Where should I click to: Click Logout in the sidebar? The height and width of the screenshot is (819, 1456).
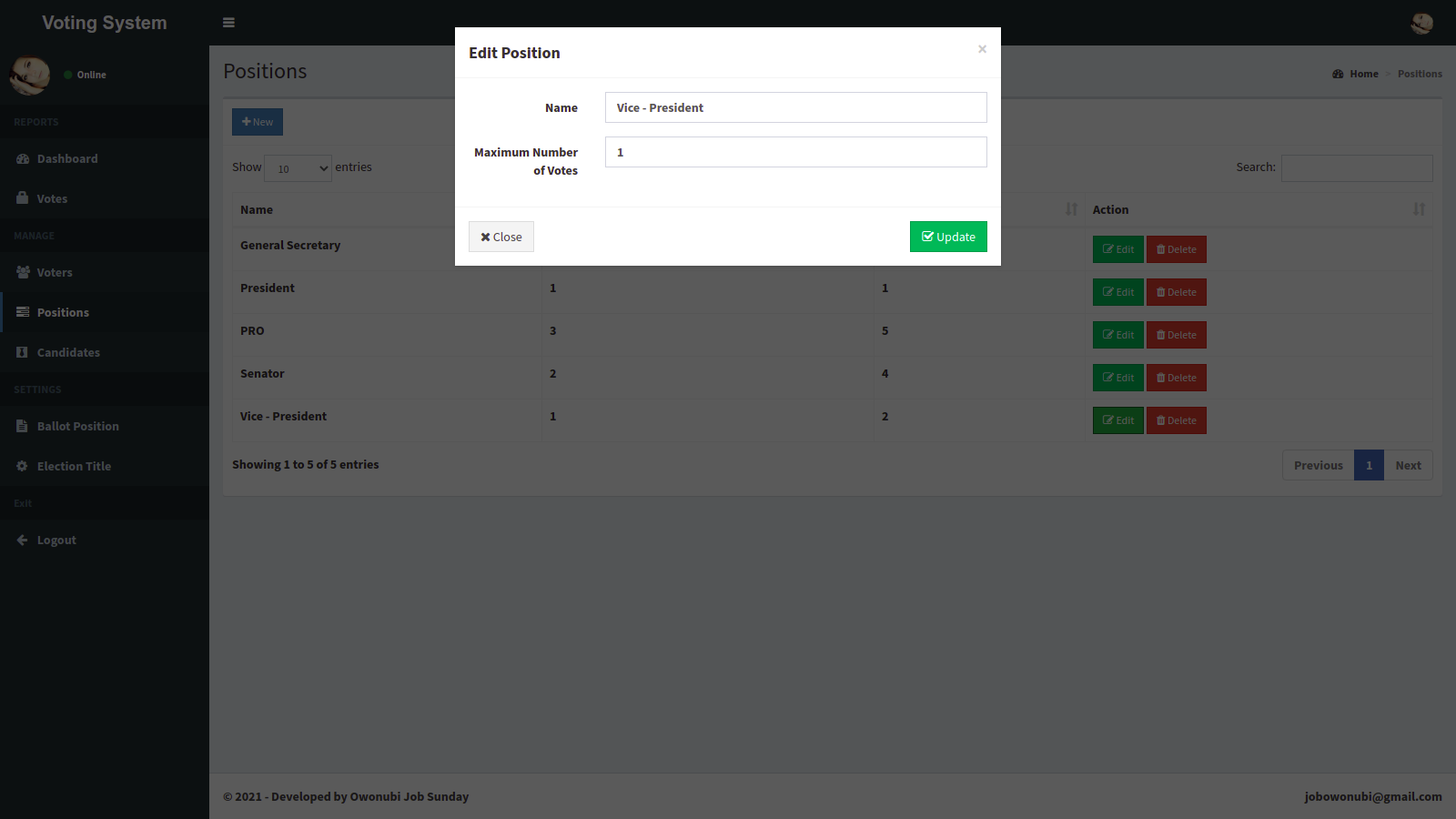105,540
